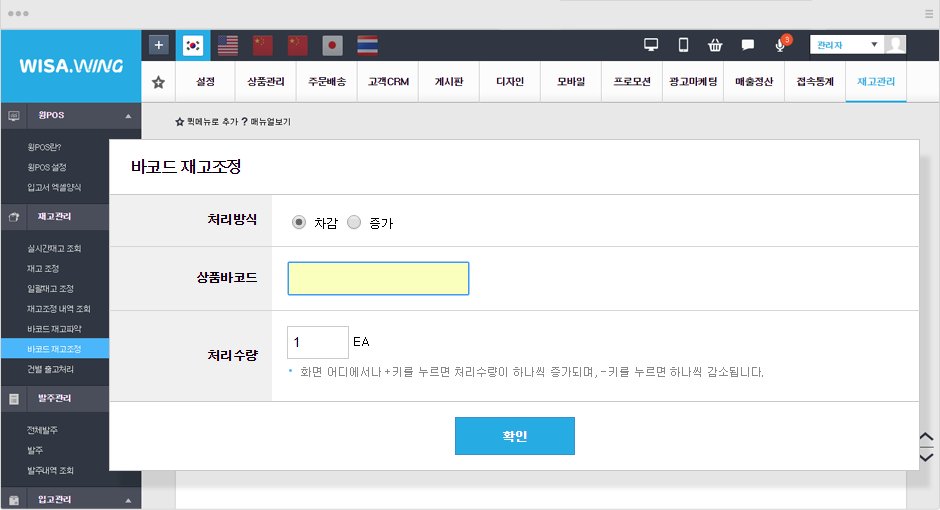Collapse the 윙POS sidebar section arrow
940x510 pixels.
pos(128,116)
